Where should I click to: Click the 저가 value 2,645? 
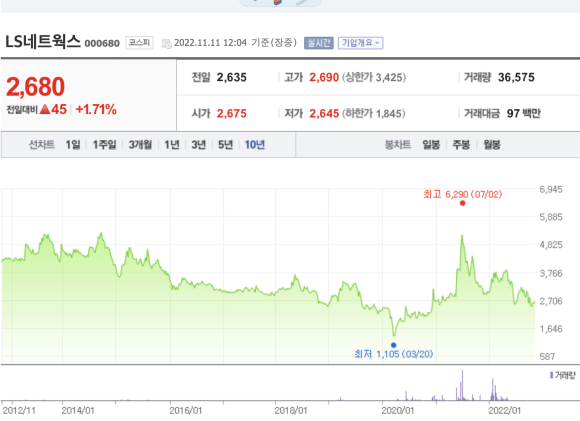point(324,114)
